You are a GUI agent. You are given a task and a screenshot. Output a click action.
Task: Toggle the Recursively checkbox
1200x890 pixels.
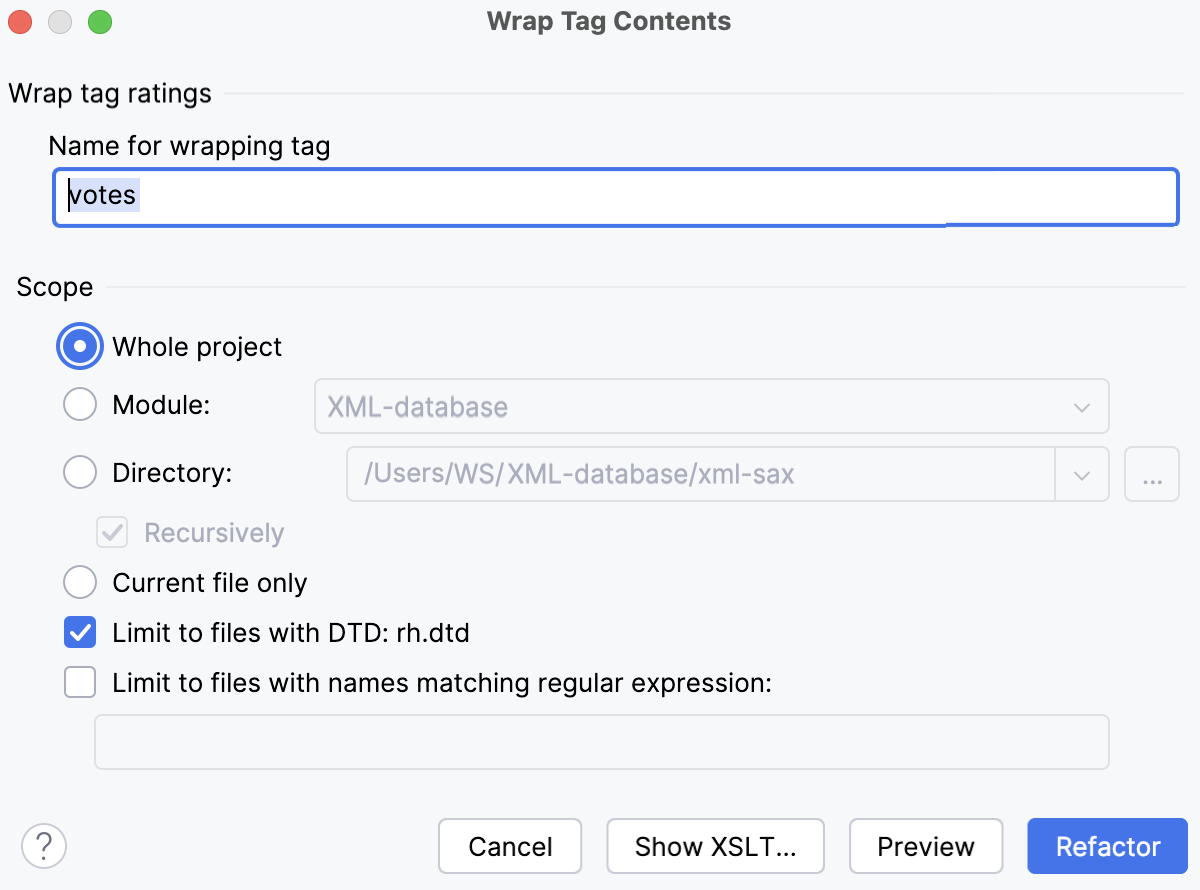[x=111, y=532]
